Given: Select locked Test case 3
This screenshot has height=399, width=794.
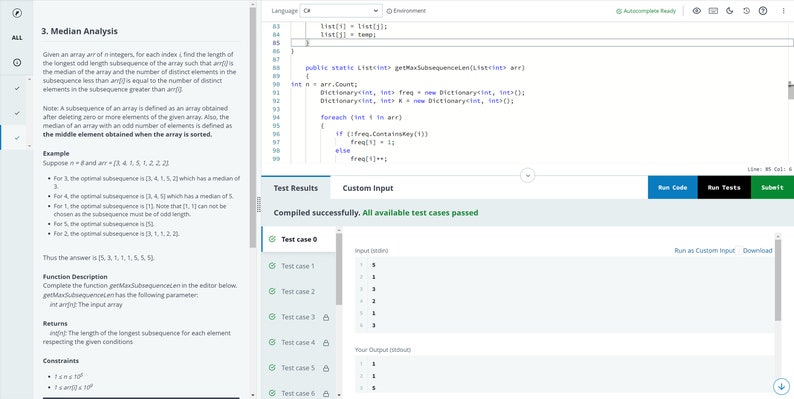Looking at the screenshot, I should 299,317.
